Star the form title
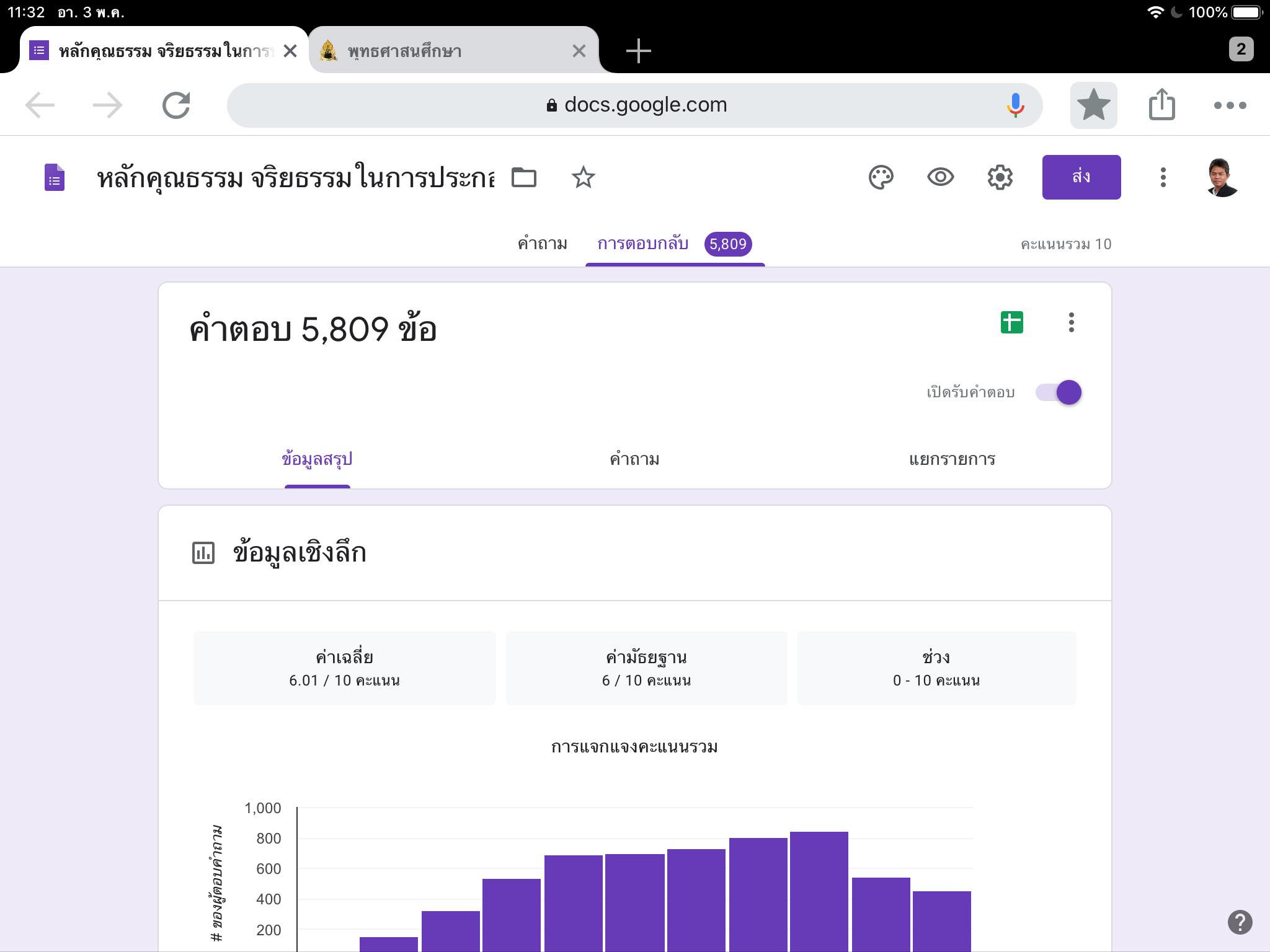Screen dimensions: 1270x952 pyautogui.click(x=583, y=178)
